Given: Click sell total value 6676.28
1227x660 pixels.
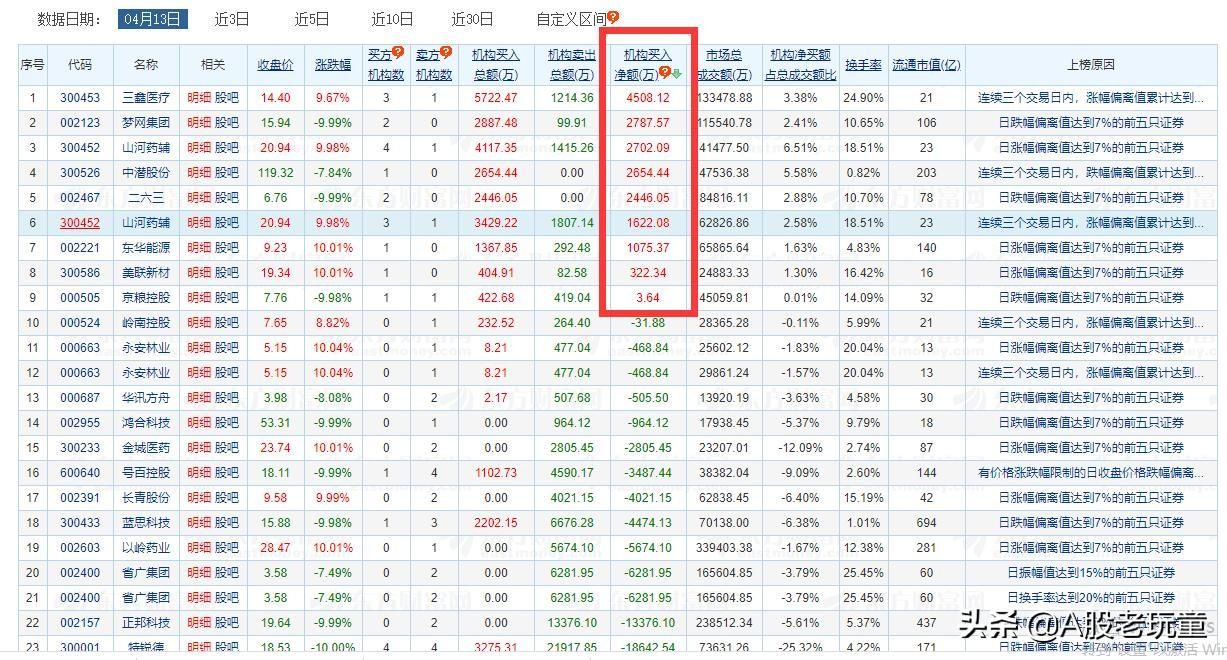Looking at the screenshot, I should click(x=572, y=523).
